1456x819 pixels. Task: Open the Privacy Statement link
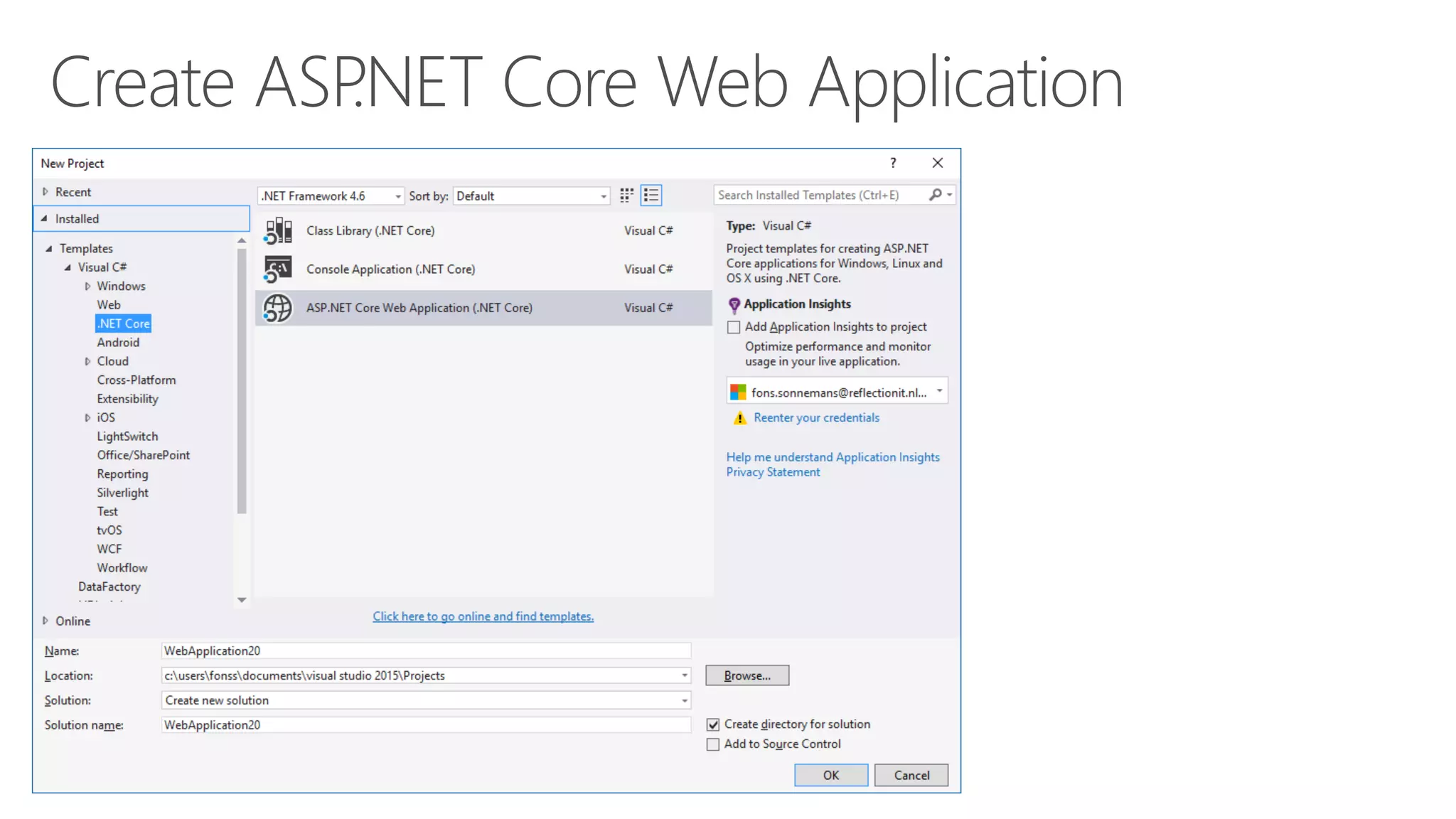click(773, 472)
